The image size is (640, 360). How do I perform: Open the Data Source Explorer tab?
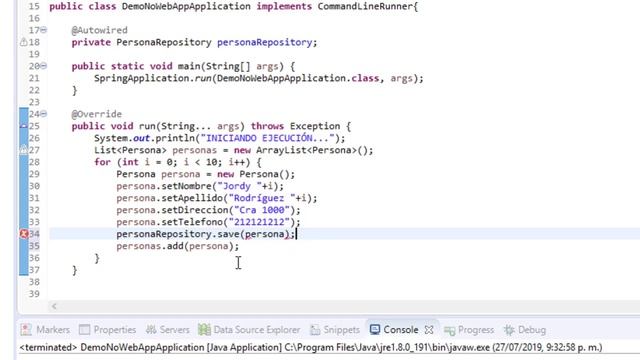click(249, 330)
